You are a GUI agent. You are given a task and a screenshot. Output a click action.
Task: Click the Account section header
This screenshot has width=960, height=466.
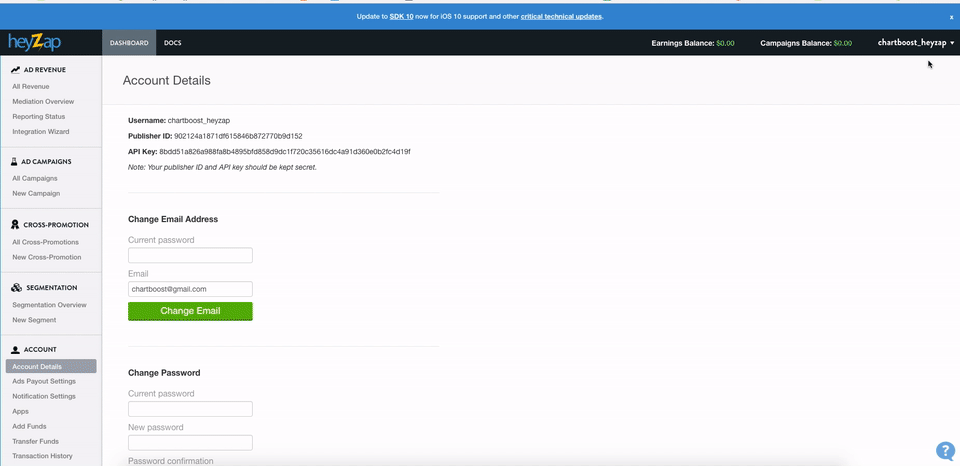(x=40, y=350)
